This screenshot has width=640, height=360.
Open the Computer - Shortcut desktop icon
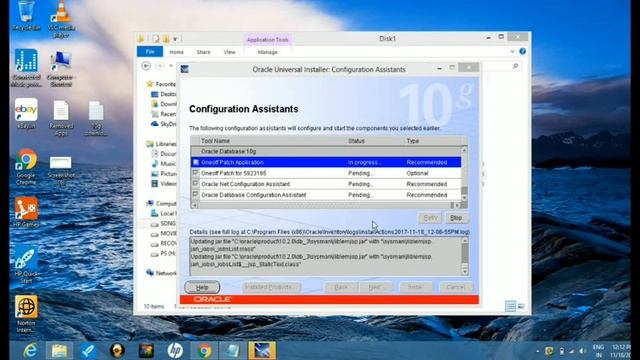(61, 69)
